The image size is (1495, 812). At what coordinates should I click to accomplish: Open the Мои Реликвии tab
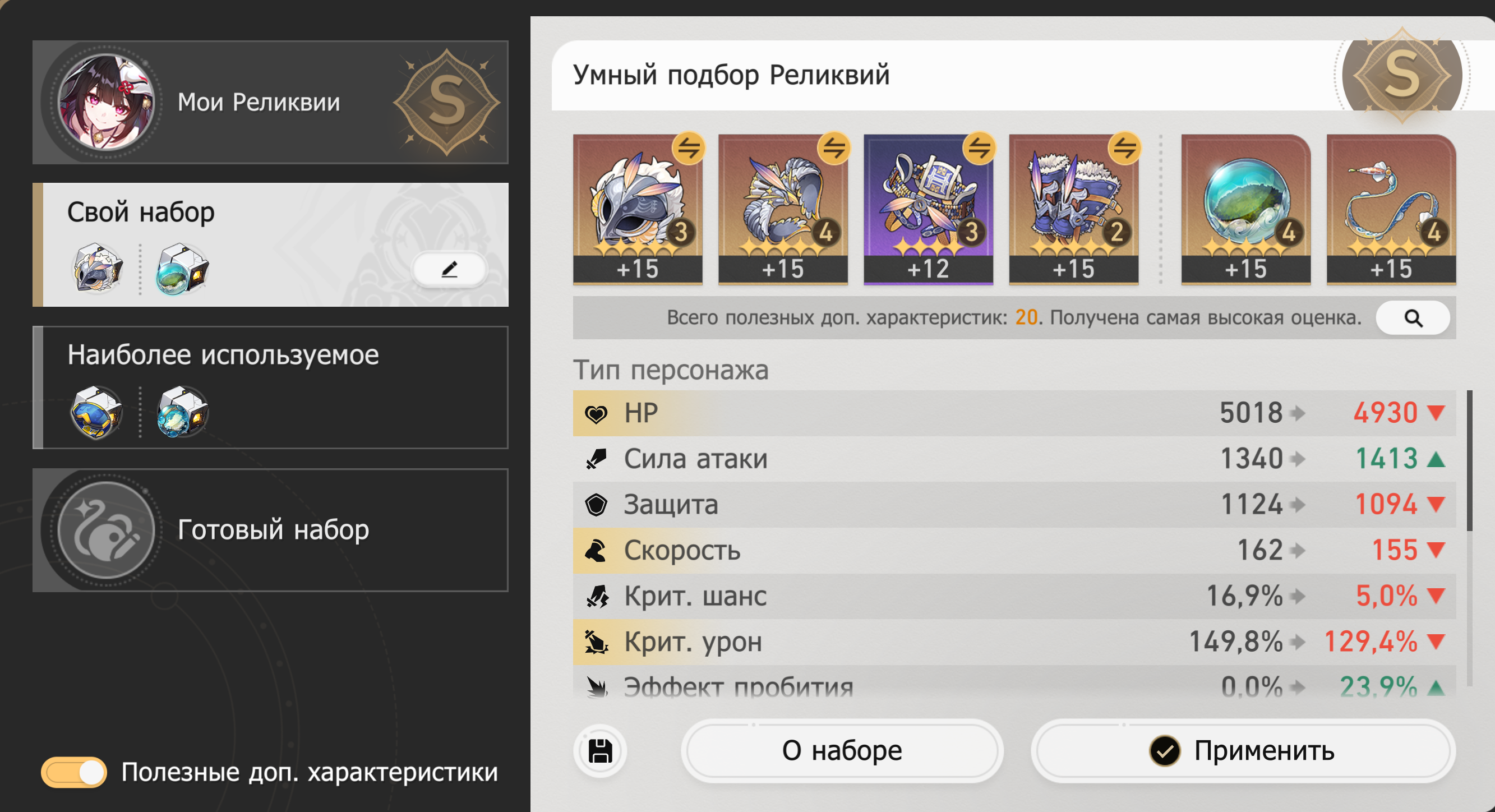(270, 102)
